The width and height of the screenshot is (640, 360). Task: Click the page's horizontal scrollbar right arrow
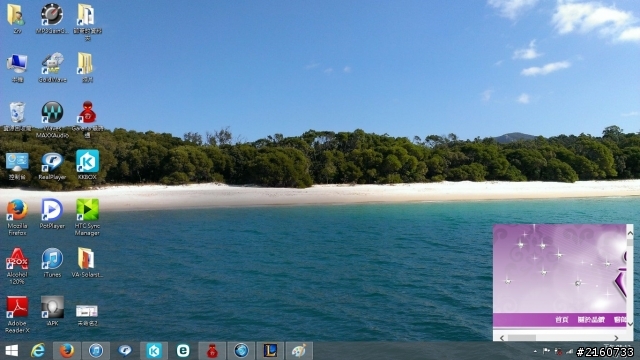coord(616,338)
